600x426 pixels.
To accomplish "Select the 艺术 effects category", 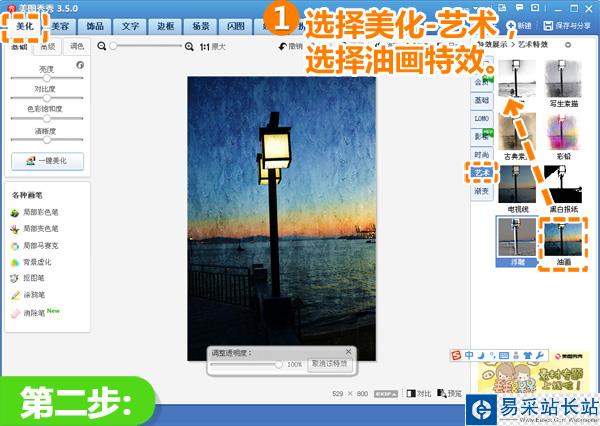I will (481, 173).
